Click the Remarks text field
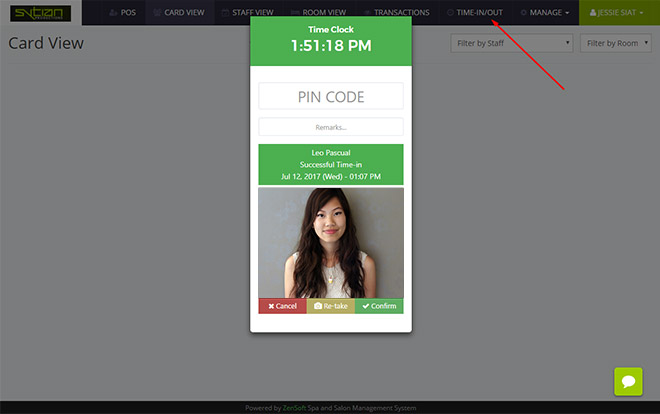Image resolution: width=660 pixels, height=414 pixels. coord(331,127)
